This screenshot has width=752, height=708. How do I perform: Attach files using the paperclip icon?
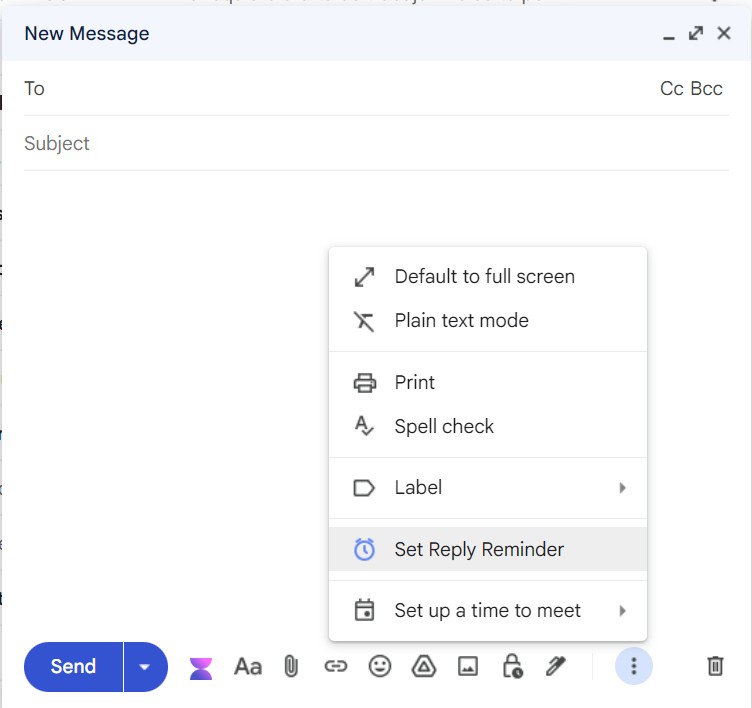pos(291,666)
